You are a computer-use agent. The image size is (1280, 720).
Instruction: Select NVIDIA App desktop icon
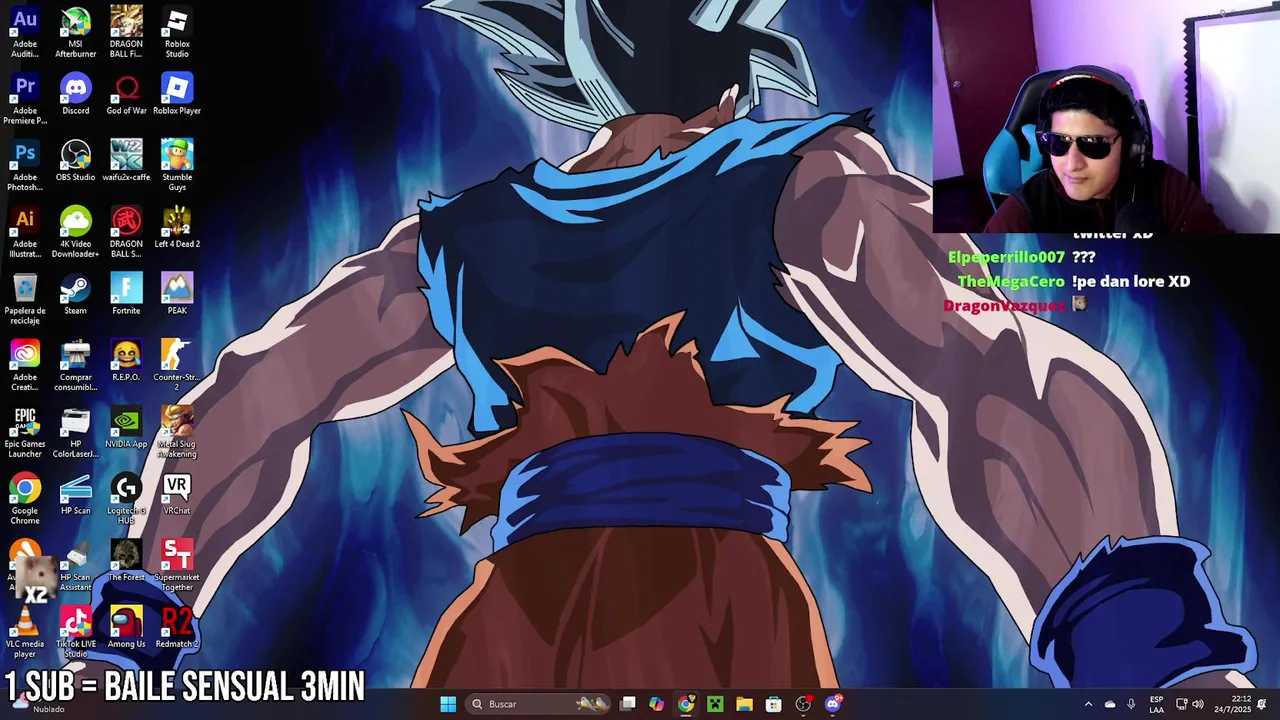pyautogui.click(x=126, y=429)
